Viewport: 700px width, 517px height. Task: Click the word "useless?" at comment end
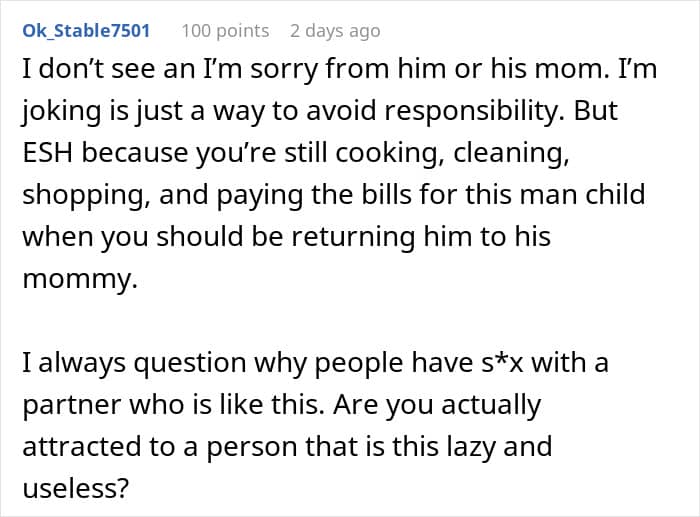coord(76,488)
